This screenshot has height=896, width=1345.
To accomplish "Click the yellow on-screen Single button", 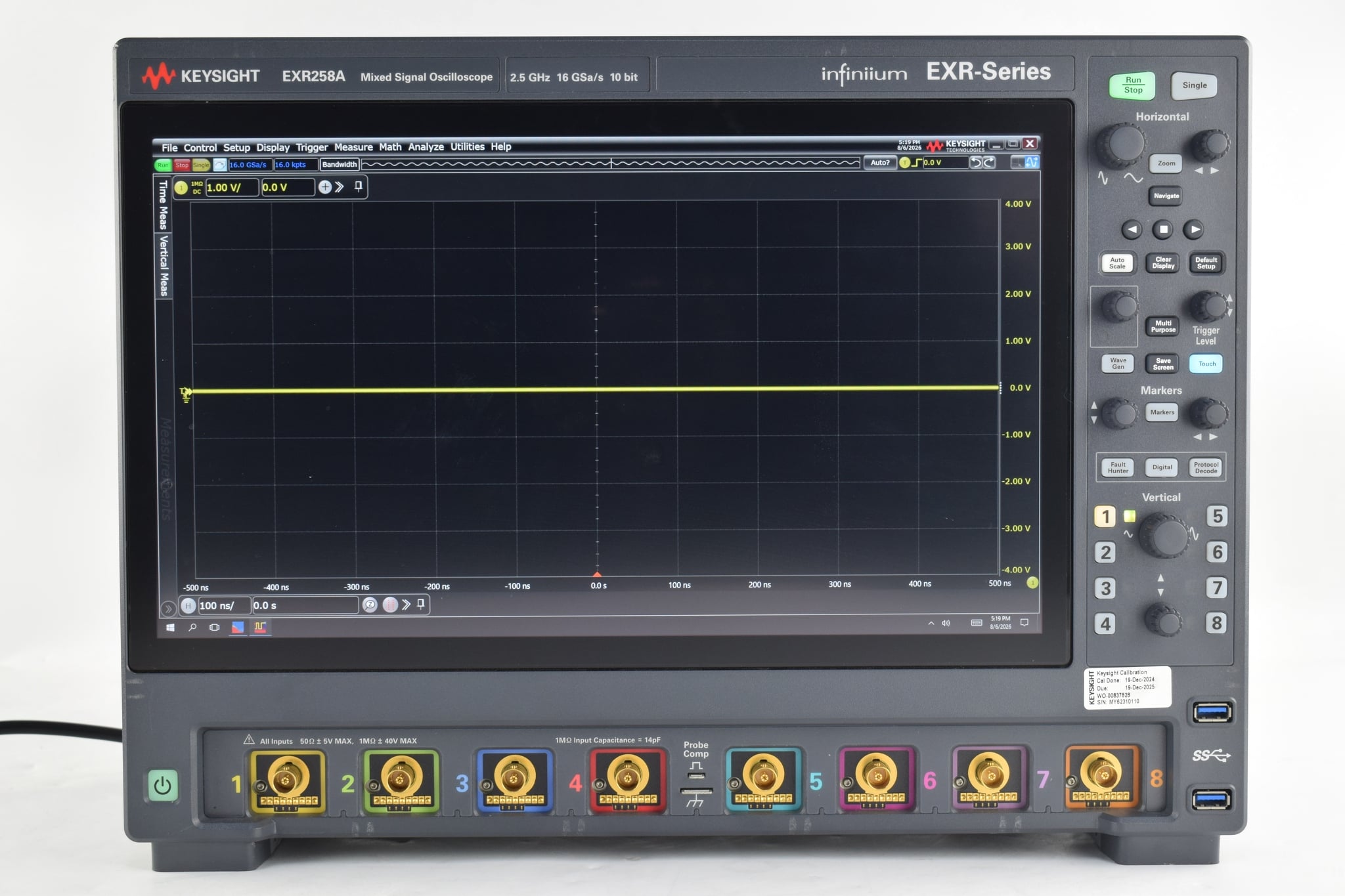I will point(201,165).
